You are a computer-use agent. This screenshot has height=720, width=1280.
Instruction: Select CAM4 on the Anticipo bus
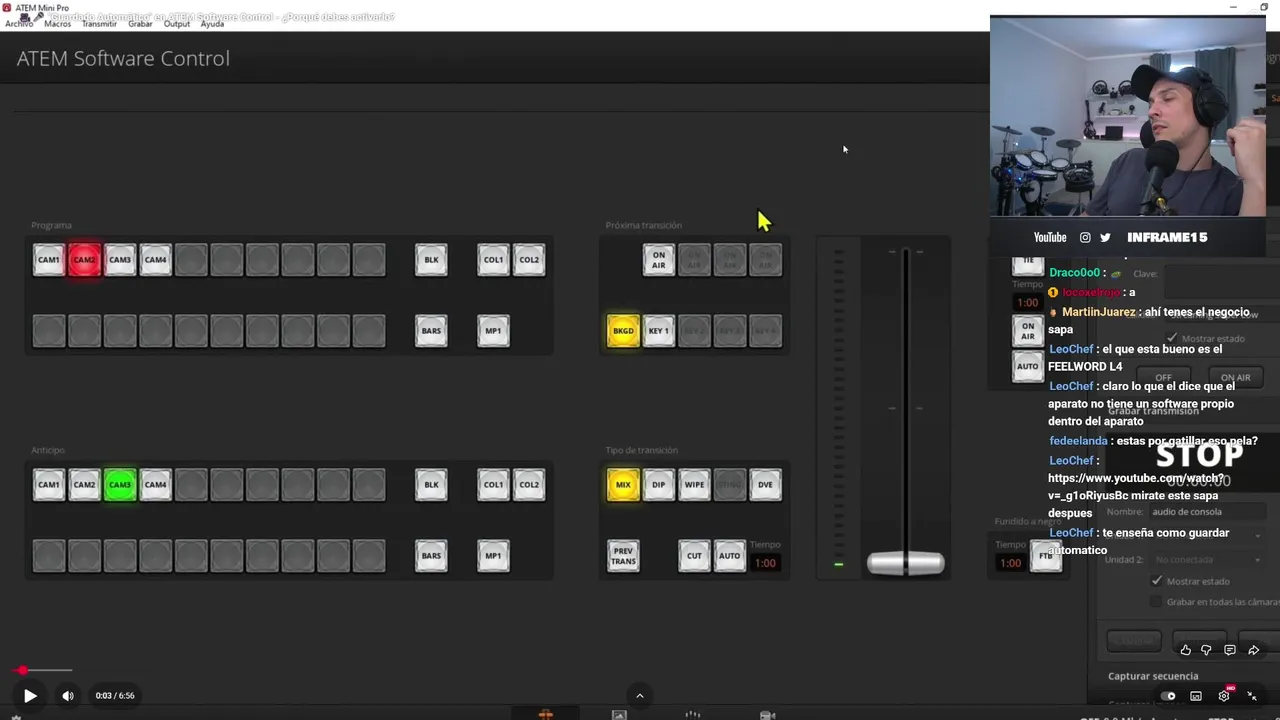[155, 485]
